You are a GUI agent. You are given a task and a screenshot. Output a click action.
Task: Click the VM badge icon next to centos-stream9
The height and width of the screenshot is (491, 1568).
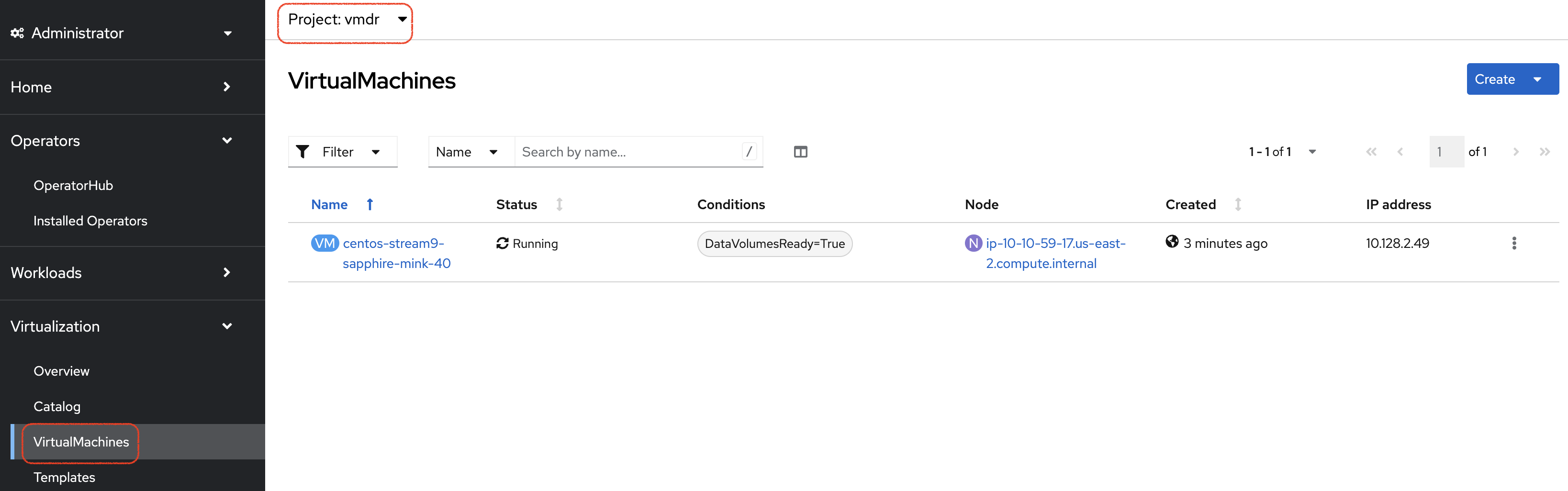coord(325,244)
